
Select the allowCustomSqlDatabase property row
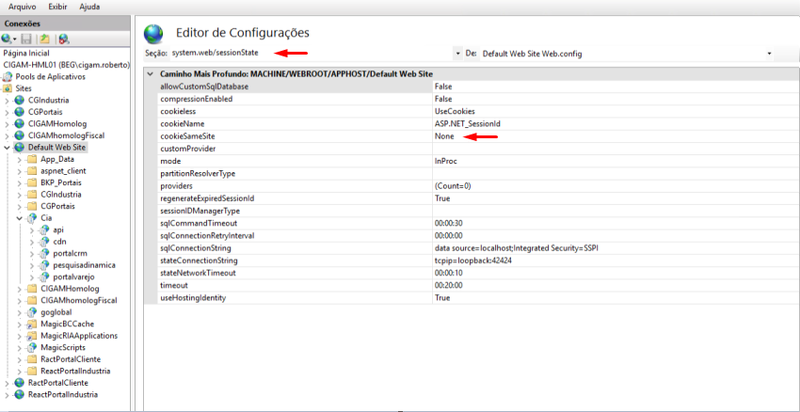coord(471,87)
